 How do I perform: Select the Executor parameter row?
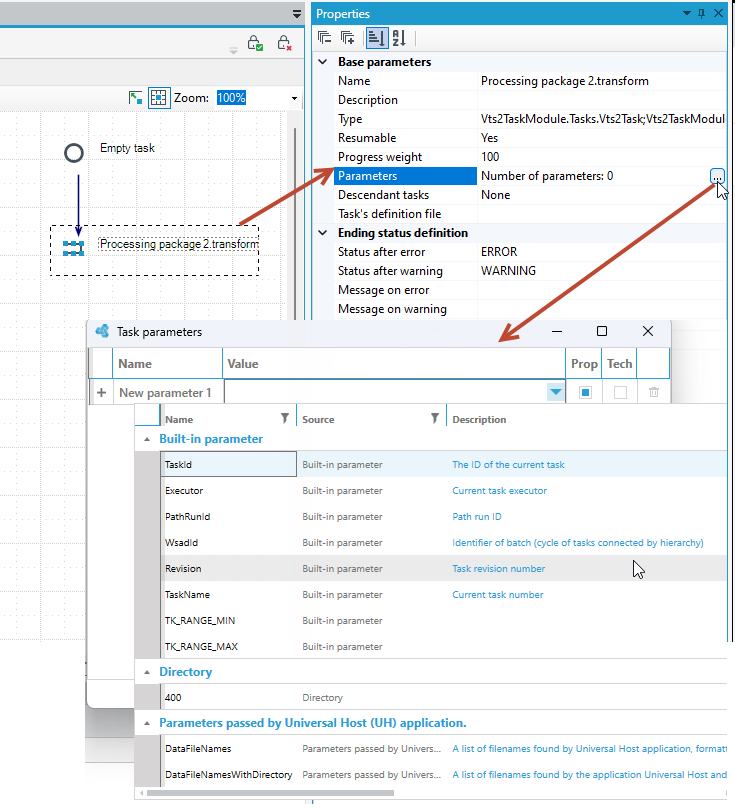(x=444, y=491)
